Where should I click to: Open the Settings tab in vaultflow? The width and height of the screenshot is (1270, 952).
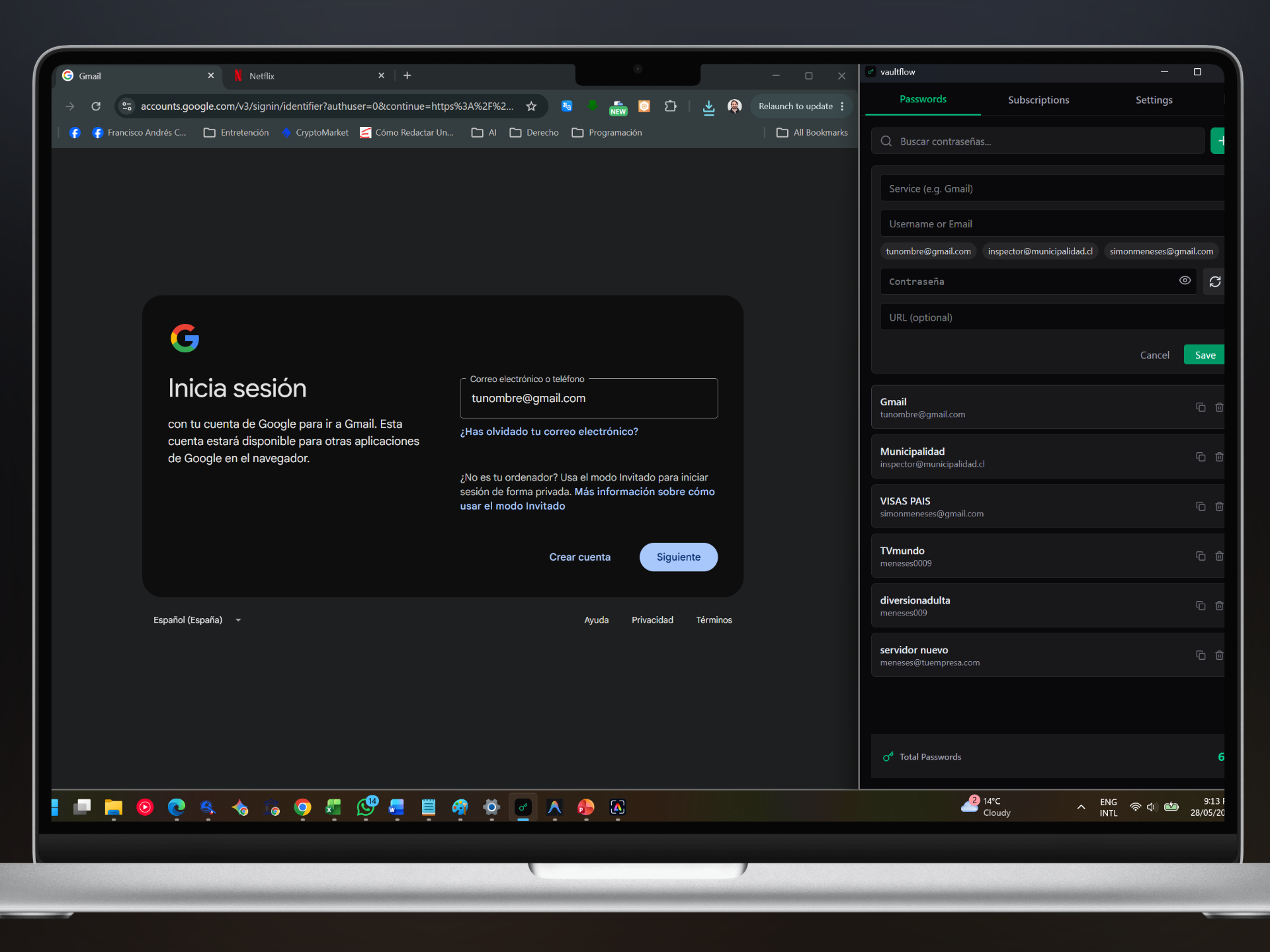1154,100
